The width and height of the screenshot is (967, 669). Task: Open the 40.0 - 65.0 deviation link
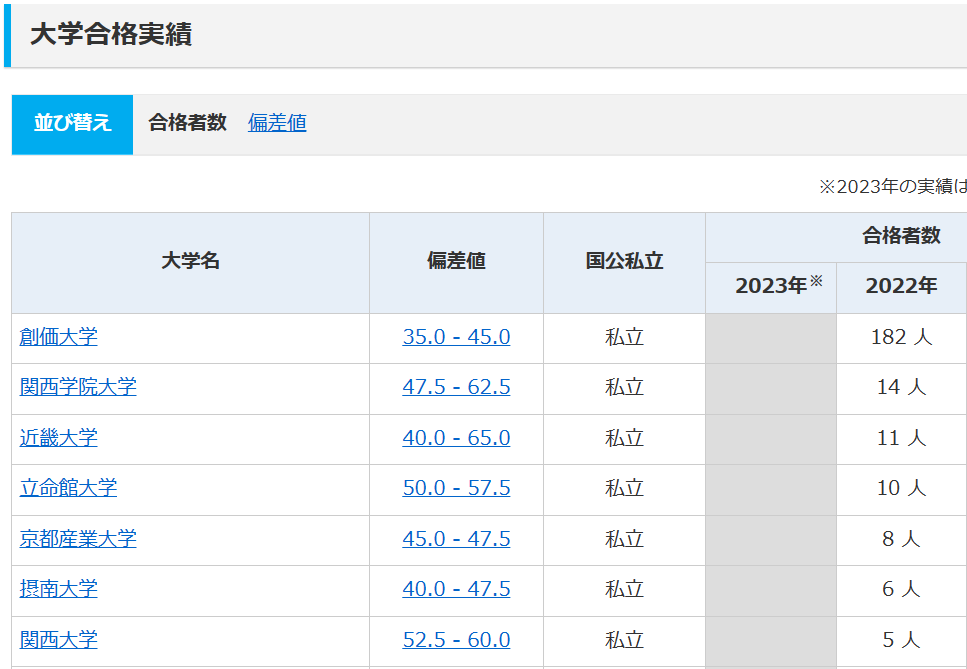456,438
